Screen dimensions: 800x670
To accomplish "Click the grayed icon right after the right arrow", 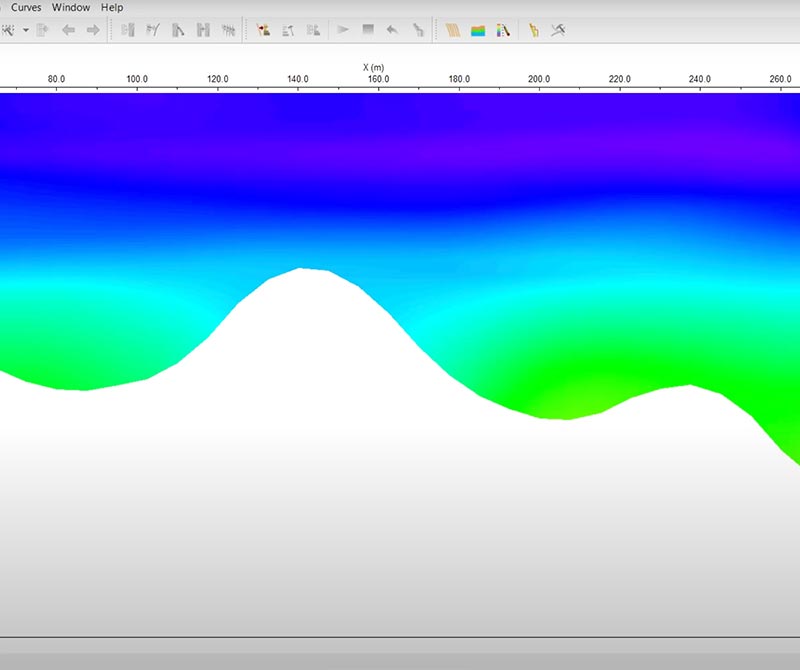I will [128, 30].
